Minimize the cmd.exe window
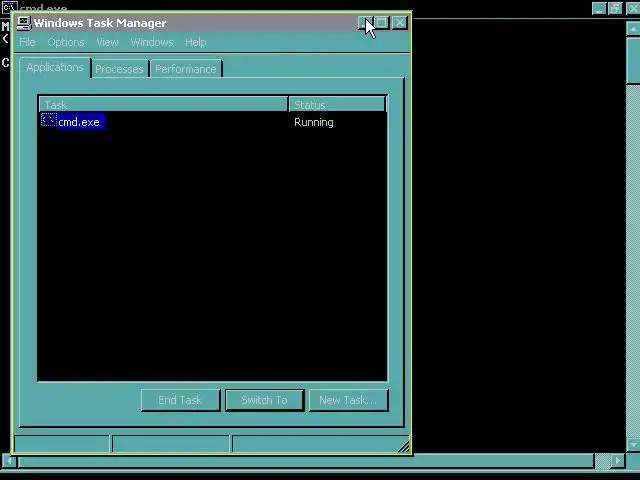The width and height of the screenshot is (640, 480). click(599, 8)
